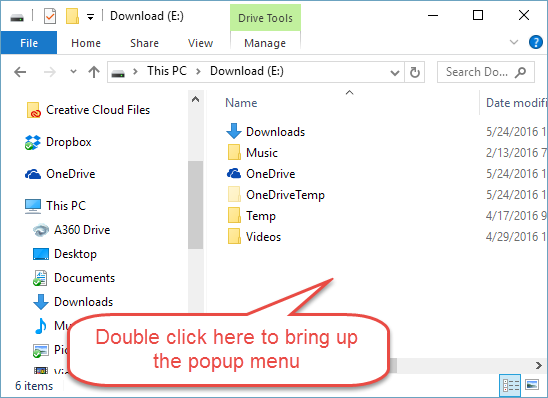Open the recent locations dropdown arrow
This screenshot has width=548, height=398.
point(73,72)
